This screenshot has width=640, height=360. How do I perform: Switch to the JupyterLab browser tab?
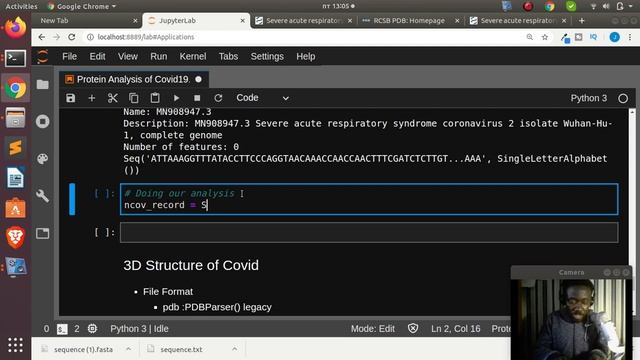(x=196, y=20)
